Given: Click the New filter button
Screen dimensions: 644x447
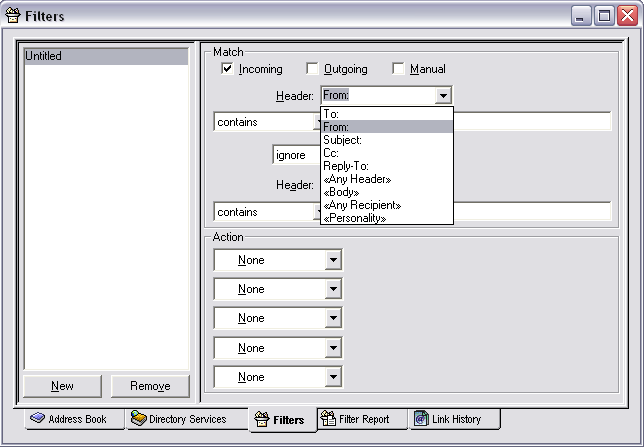Looking at the screenshot, I should click(x=62, y=386).
